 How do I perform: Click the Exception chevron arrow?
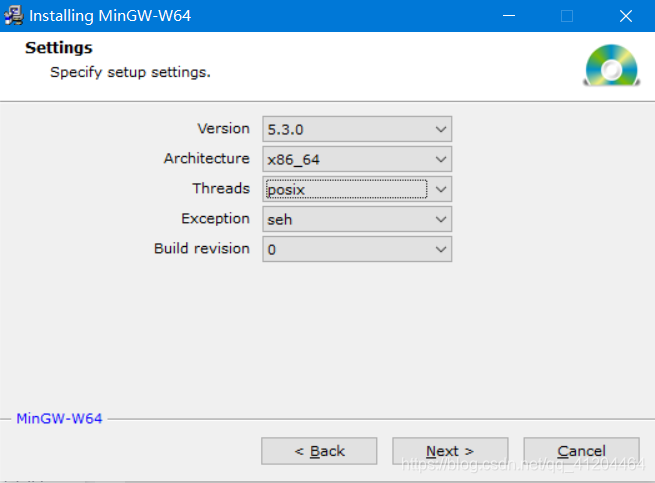pos(441,219)
